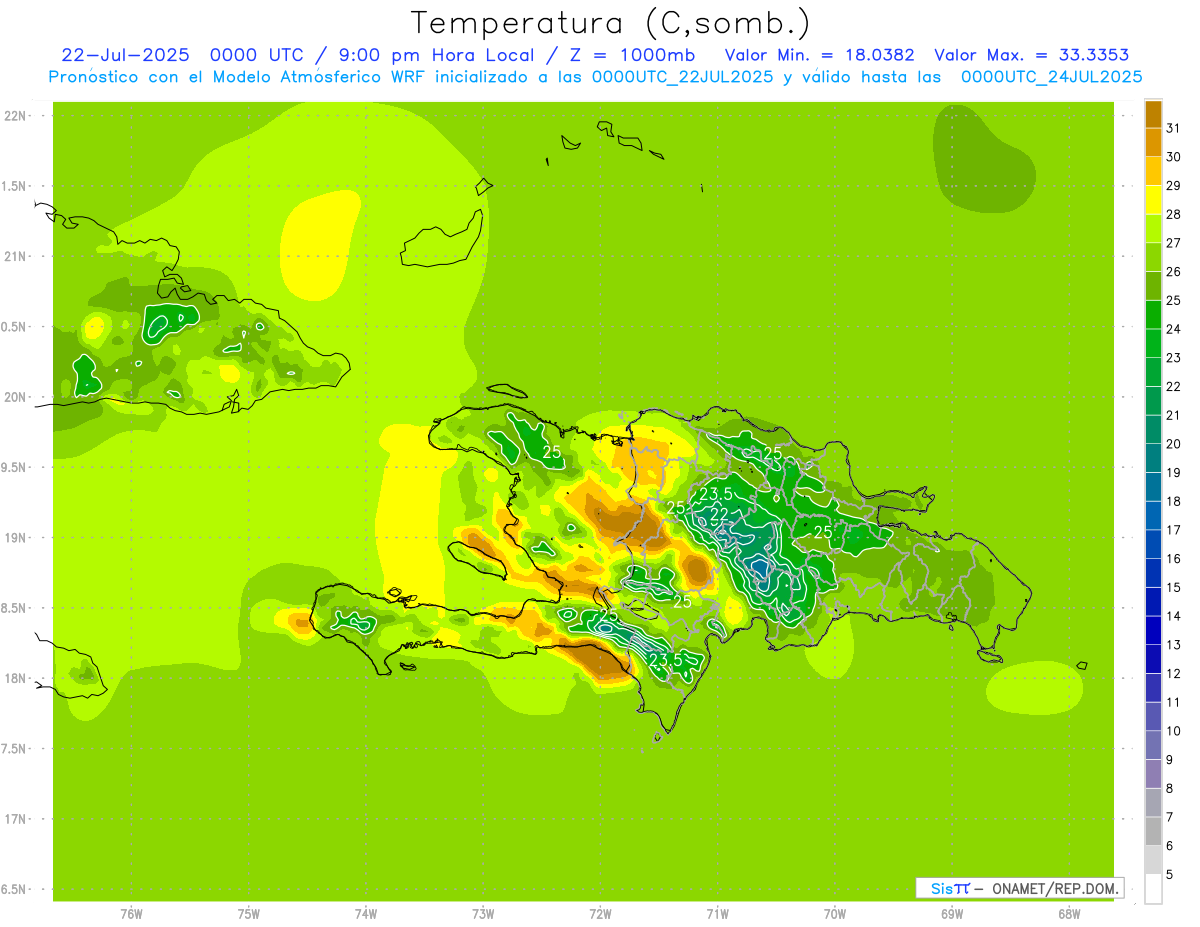Click legend color band between 28 and 29
1200x927 pixels.
tap(1153, 200)
